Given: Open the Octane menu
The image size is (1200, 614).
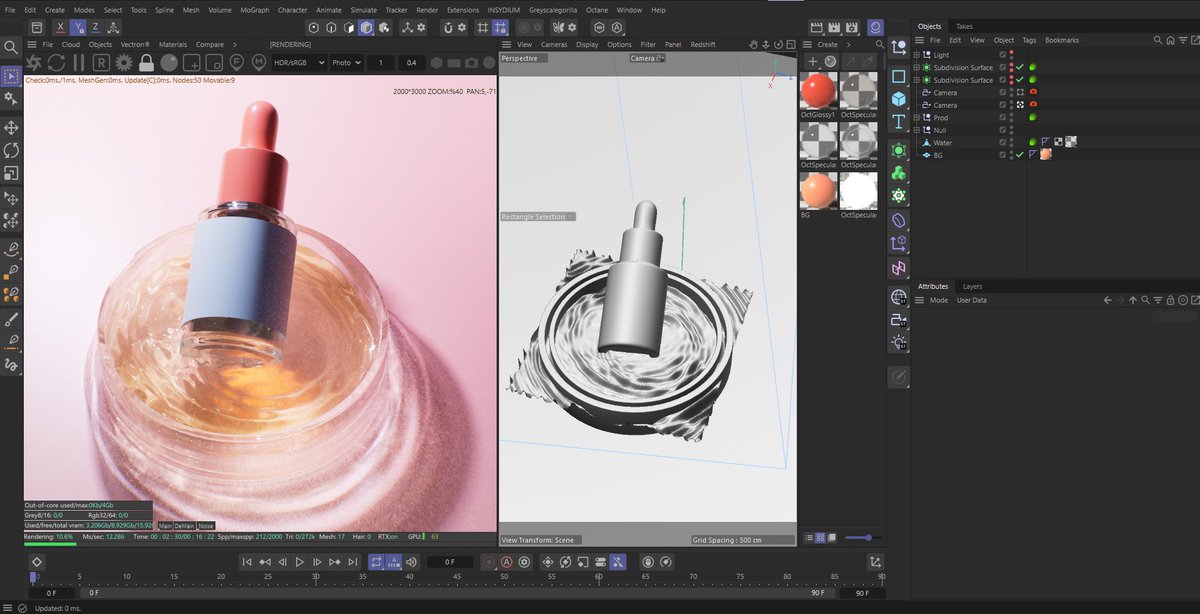Looking at the screenshot, I should click(597, 10).
